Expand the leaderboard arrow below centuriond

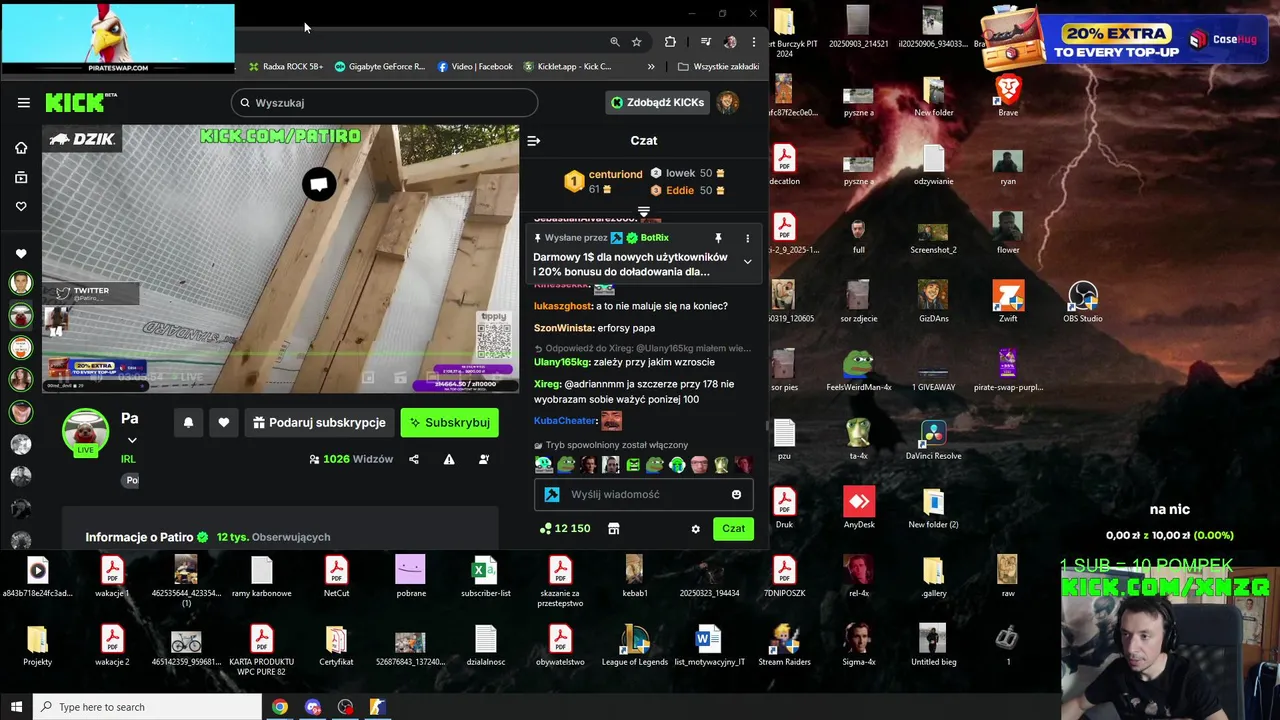[644, 211]
